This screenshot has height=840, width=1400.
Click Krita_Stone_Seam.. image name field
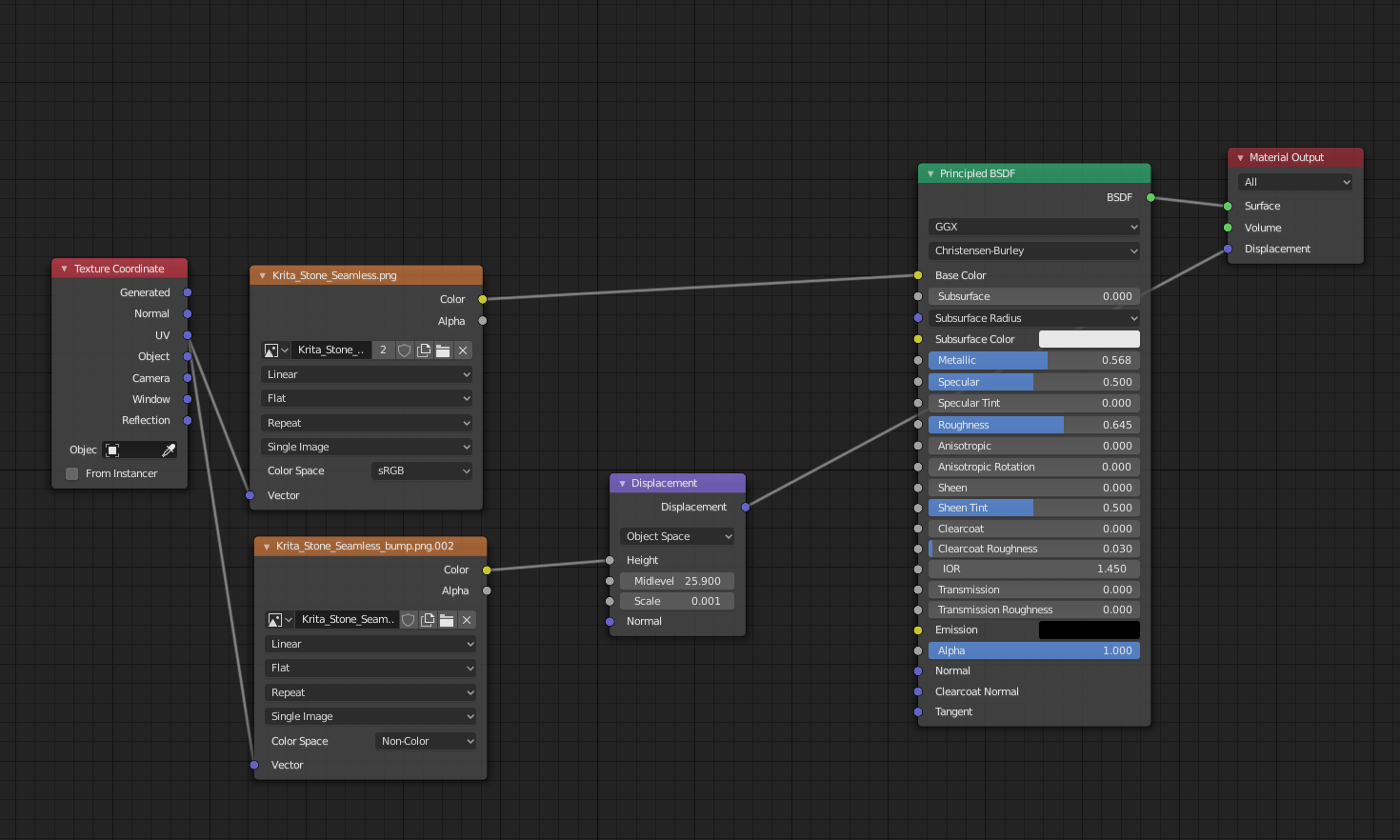[348, 620]
